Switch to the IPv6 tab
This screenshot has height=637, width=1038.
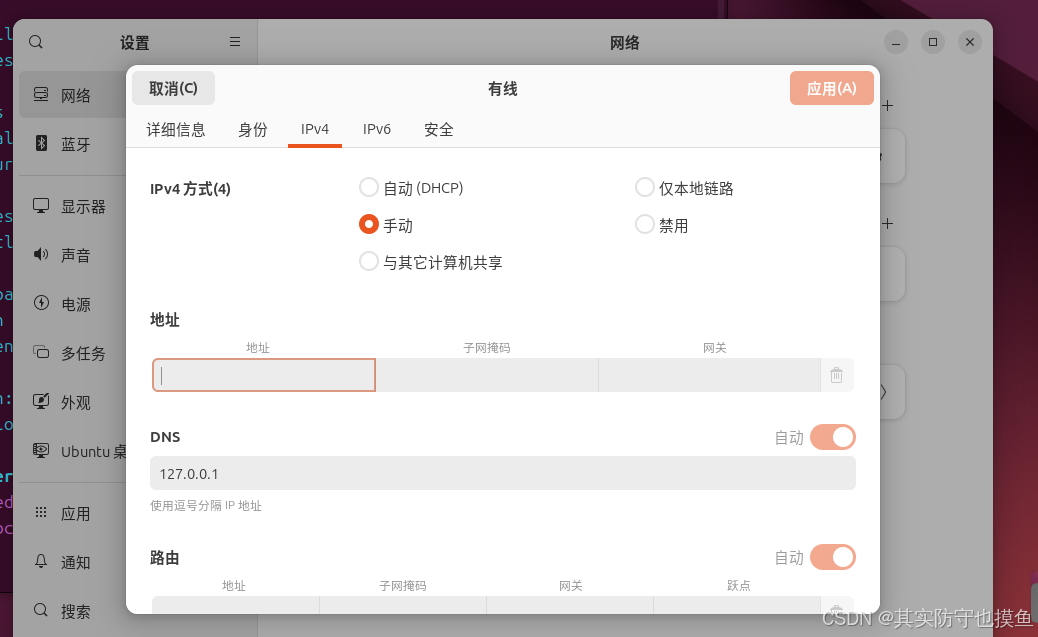pos(377,129)
